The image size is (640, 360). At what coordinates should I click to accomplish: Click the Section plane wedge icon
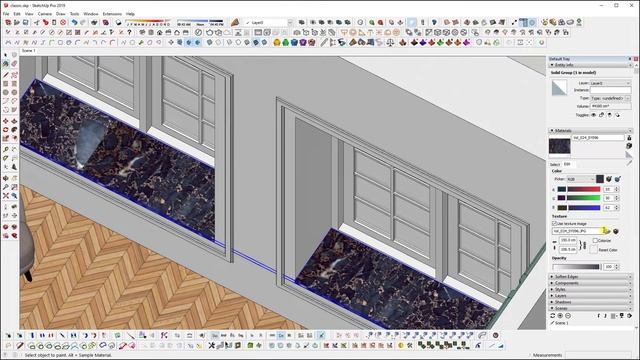(x=235, y=22)
